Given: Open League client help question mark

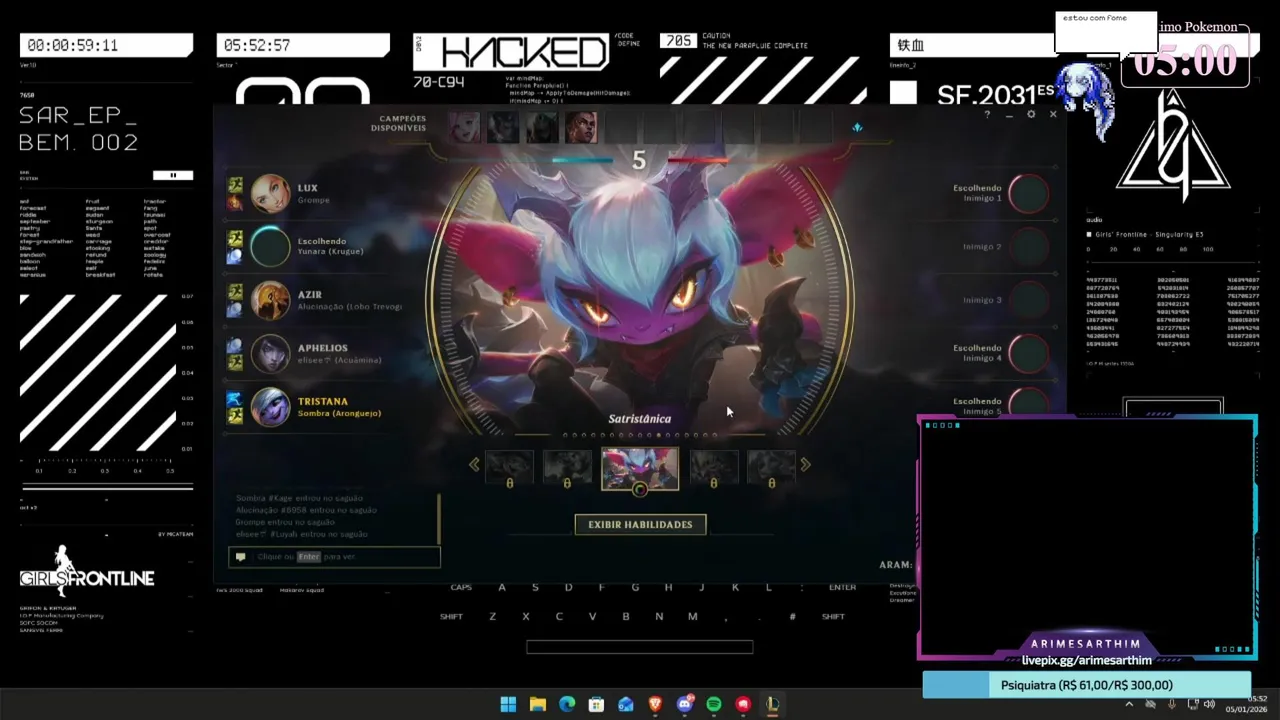Looking at the screenshot, I should click(x=987, y=115).
